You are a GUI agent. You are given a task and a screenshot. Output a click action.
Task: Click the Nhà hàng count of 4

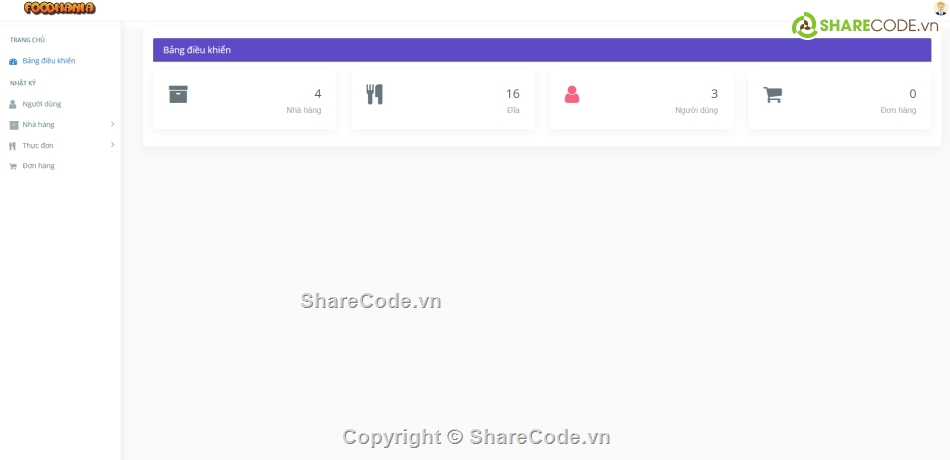tap(318, 94)
